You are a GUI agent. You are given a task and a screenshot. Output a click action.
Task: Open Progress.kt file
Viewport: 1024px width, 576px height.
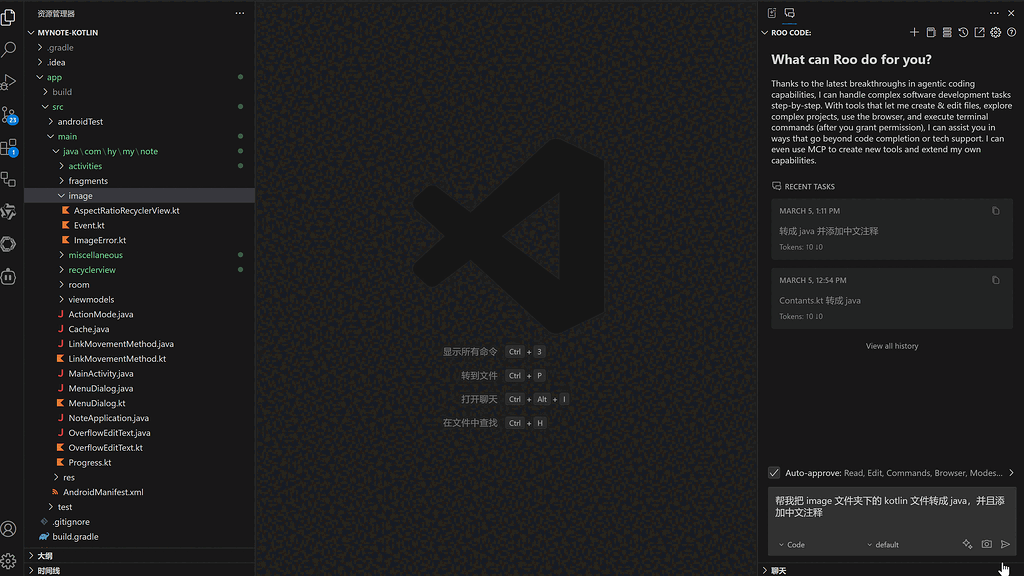[x=89, y=462]
